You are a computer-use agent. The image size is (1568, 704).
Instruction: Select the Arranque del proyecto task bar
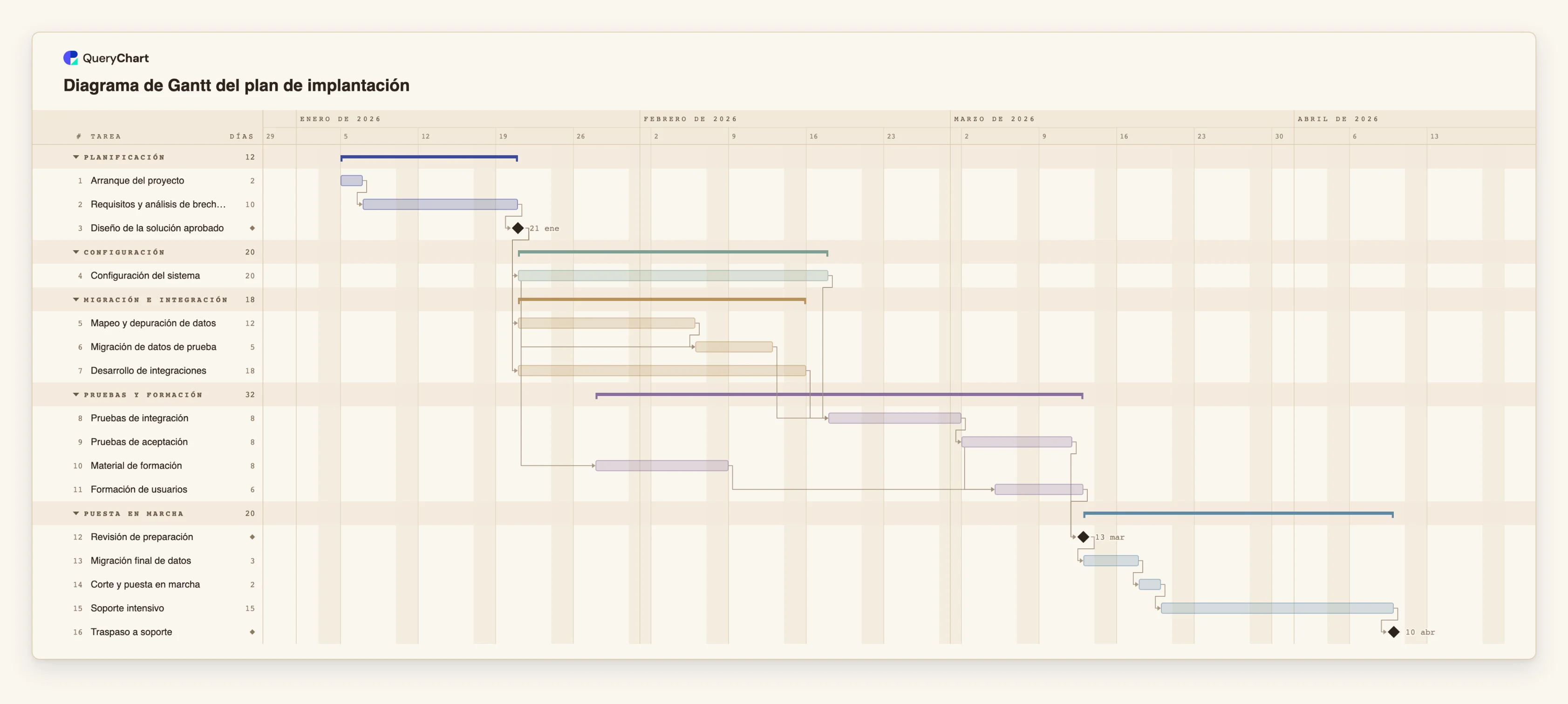point(351,181)
